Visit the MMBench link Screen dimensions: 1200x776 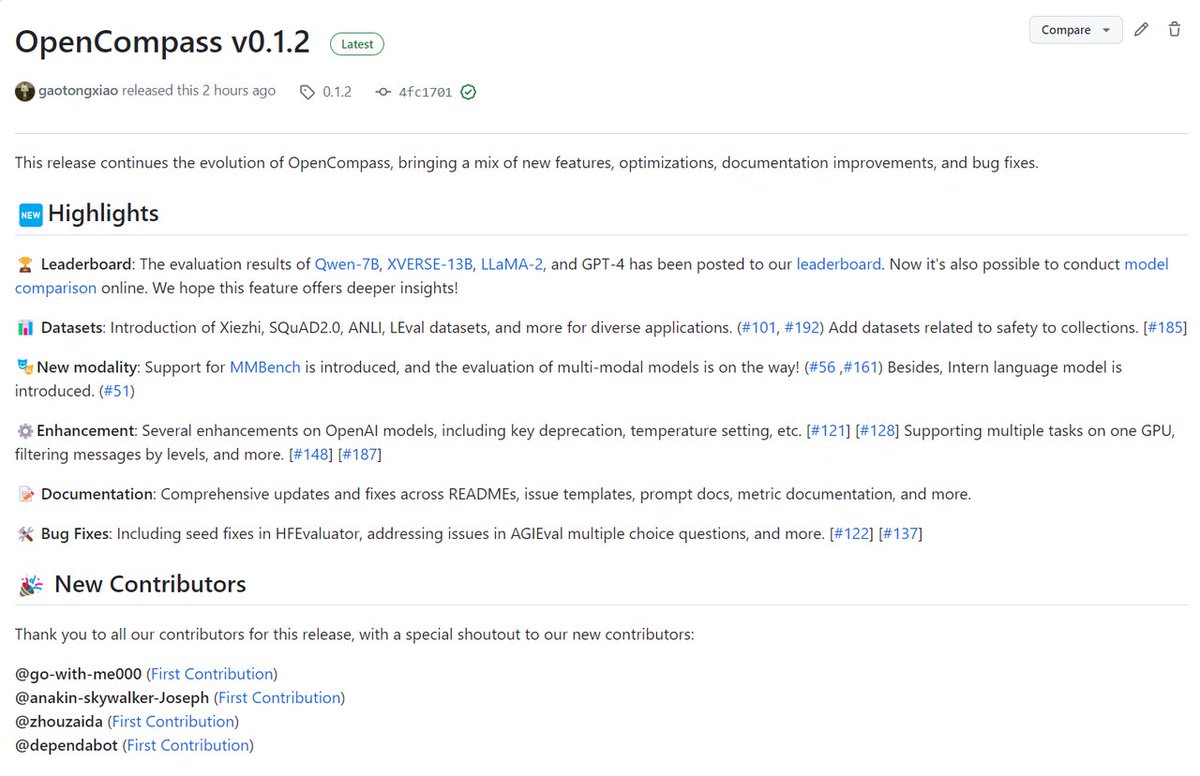click(266, 366)
